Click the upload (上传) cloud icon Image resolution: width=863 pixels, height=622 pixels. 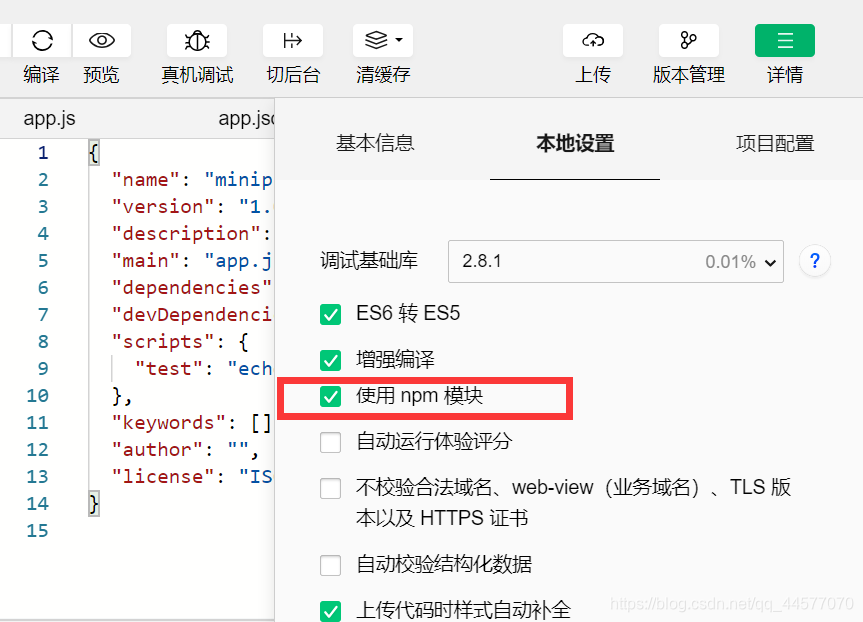point(593,40)
